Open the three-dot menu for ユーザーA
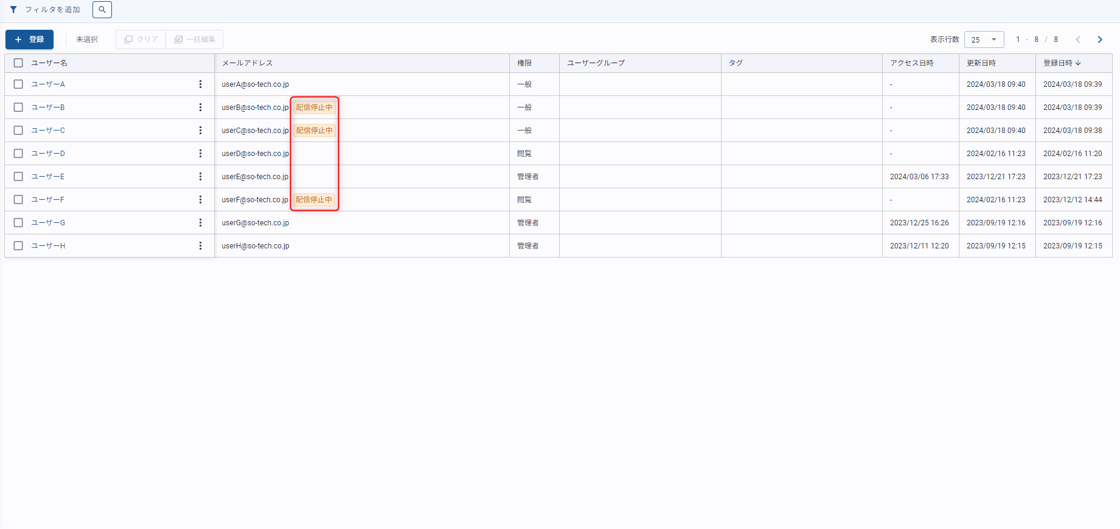The image size is (1120, 529). 201,84
